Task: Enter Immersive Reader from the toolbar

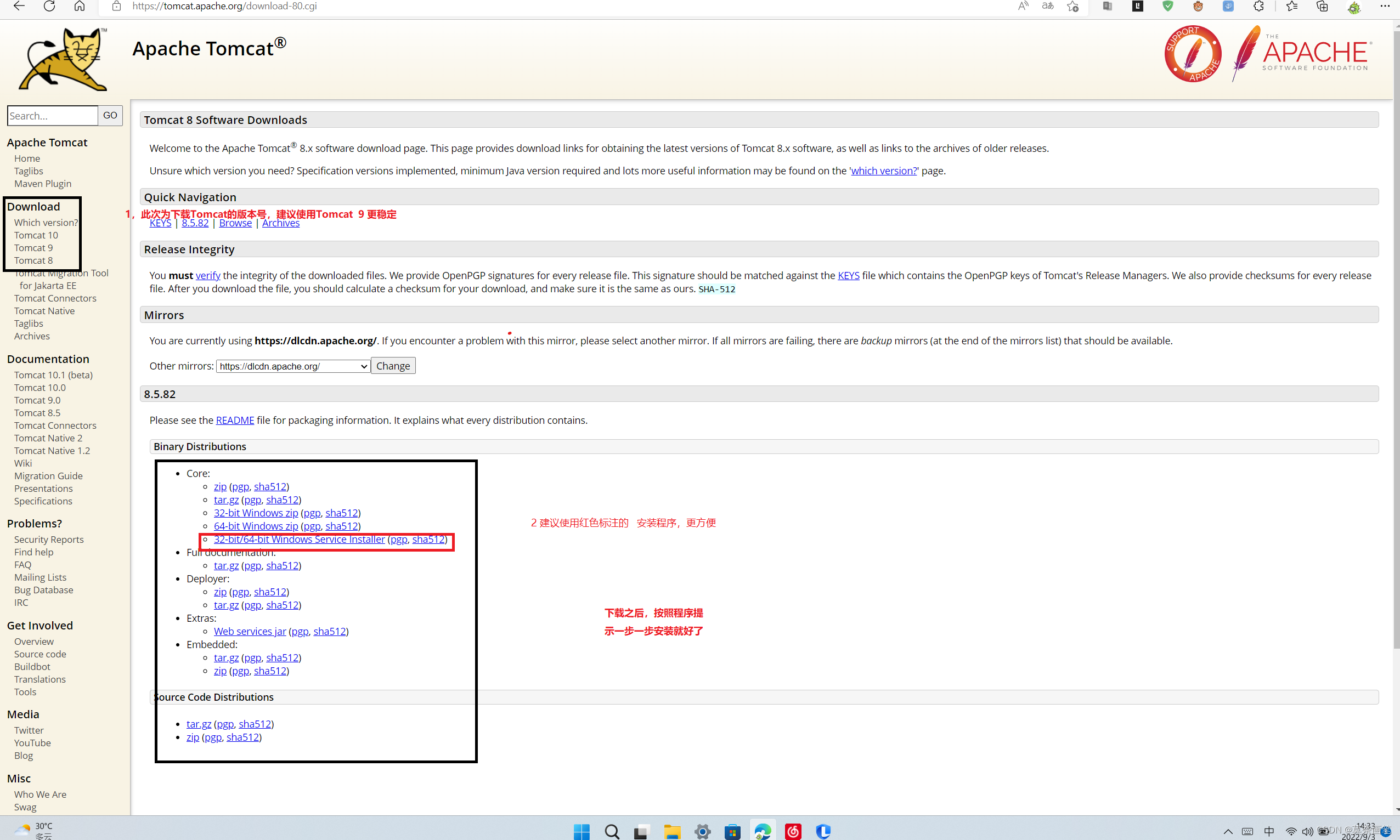Action: [1108, 6]
